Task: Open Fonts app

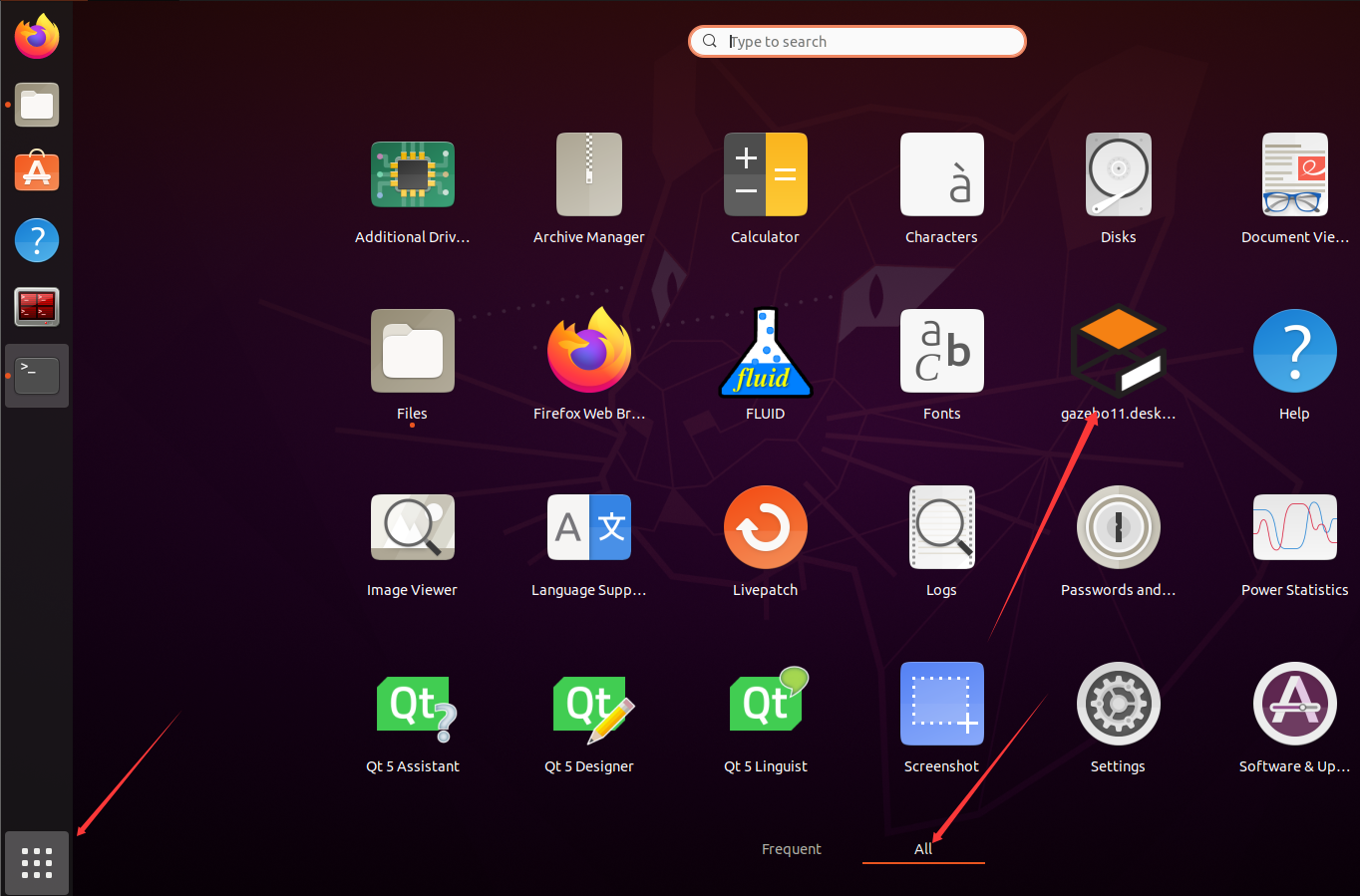Action: [x=942, y=351]
